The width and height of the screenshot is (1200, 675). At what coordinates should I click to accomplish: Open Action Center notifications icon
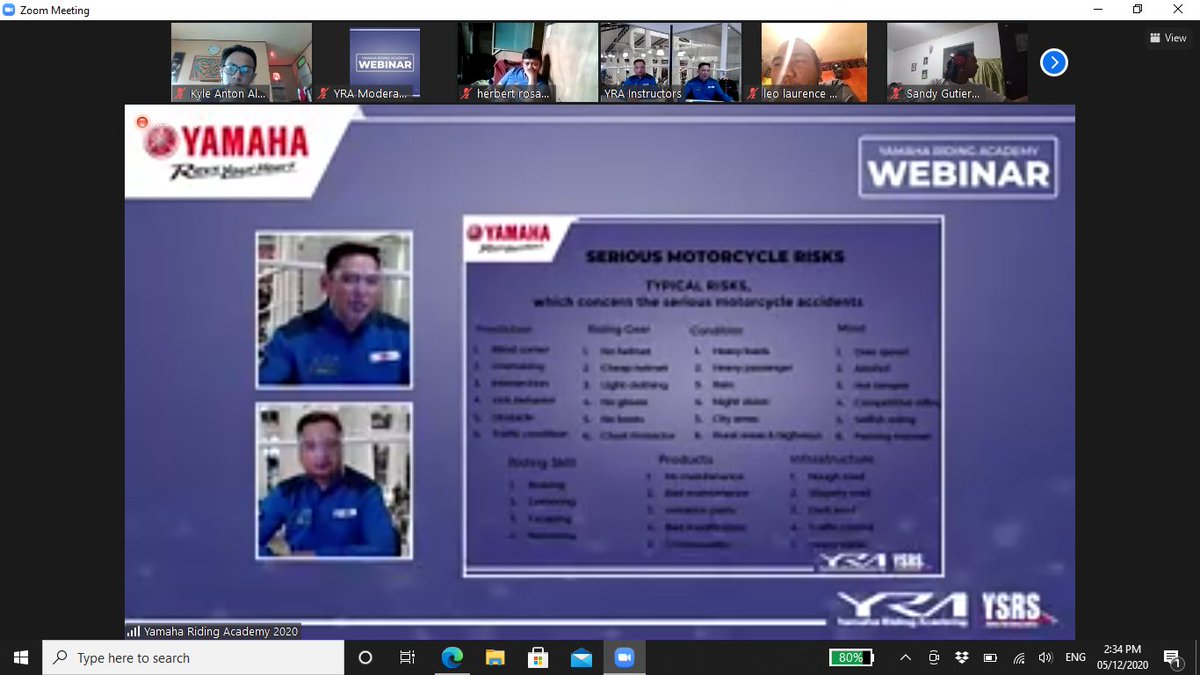pos(1172,657)
